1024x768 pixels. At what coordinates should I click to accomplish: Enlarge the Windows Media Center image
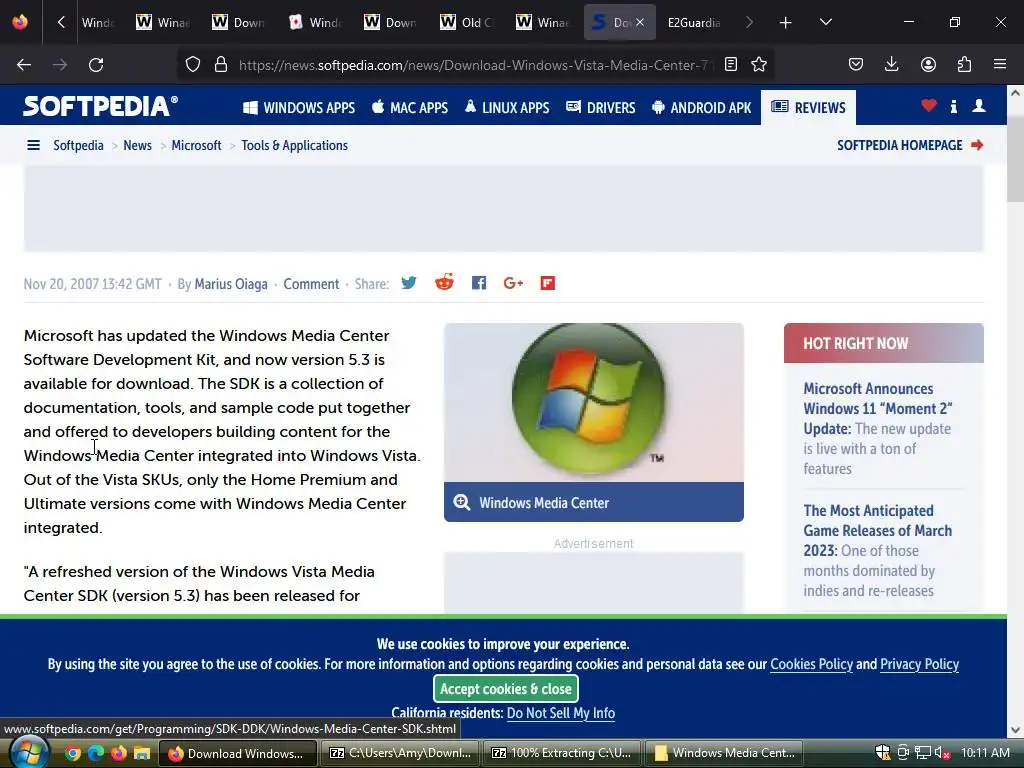594,402
